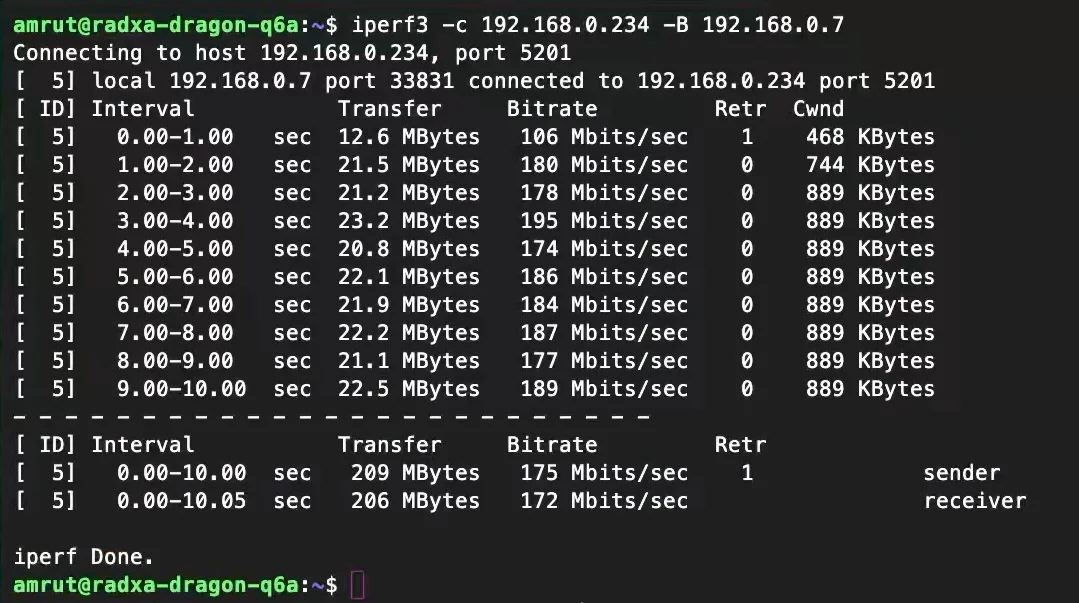Click the first "Transfer" column header
Image resolution: width=1079 pixels, height=603 pixels.
[389, 109]
